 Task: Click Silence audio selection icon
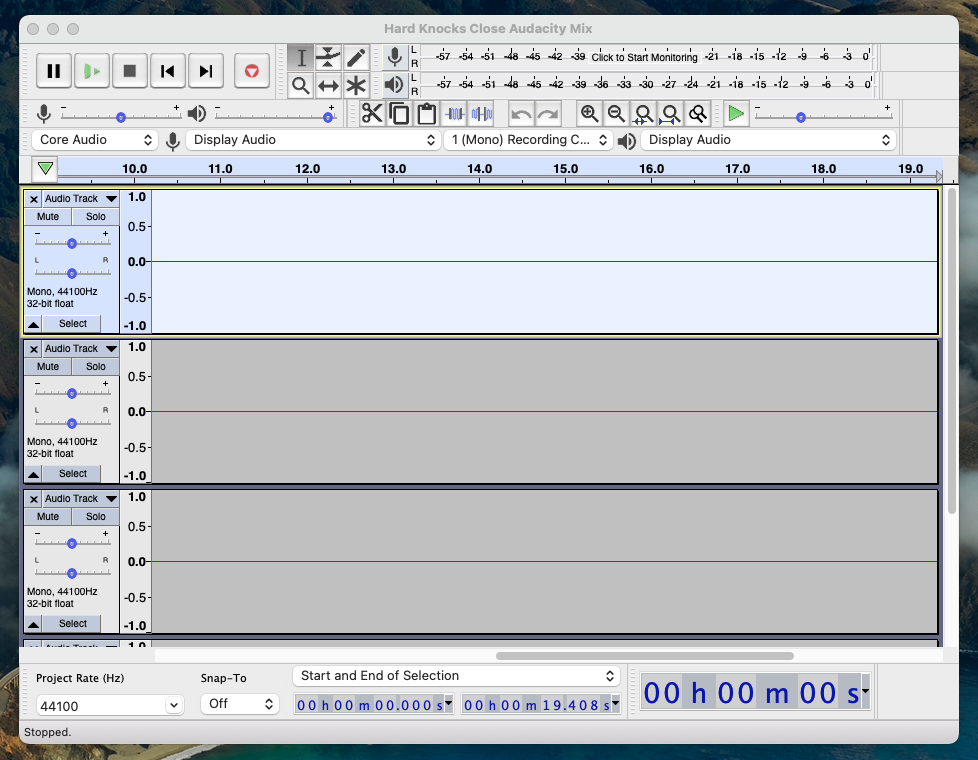point(482,114)
